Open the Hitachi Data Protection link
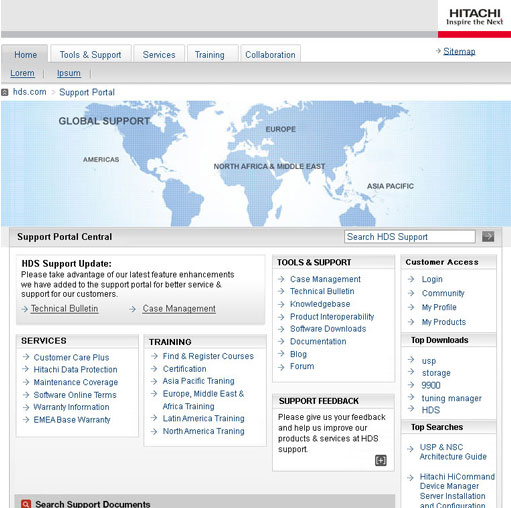 point(75,369)
